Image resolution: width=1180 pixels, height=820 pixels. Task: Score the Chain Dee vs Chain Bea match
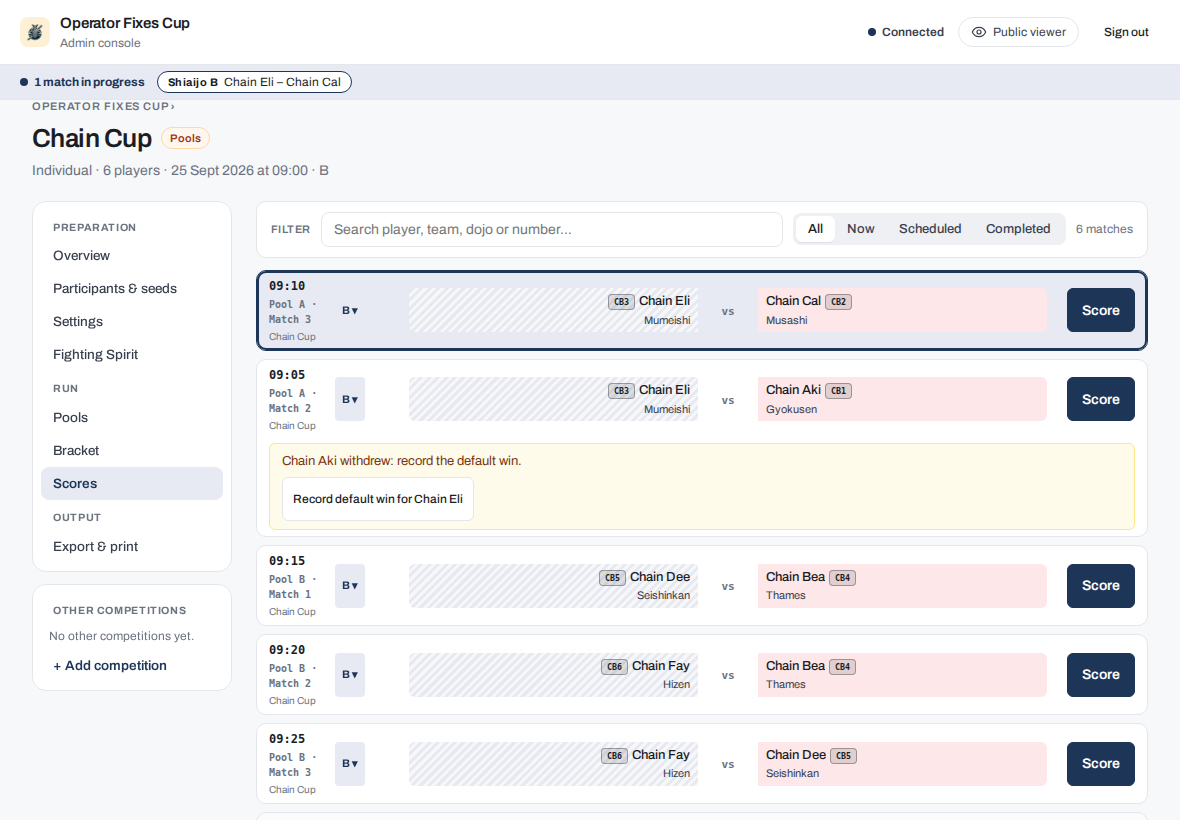(x=1100, y=585)
